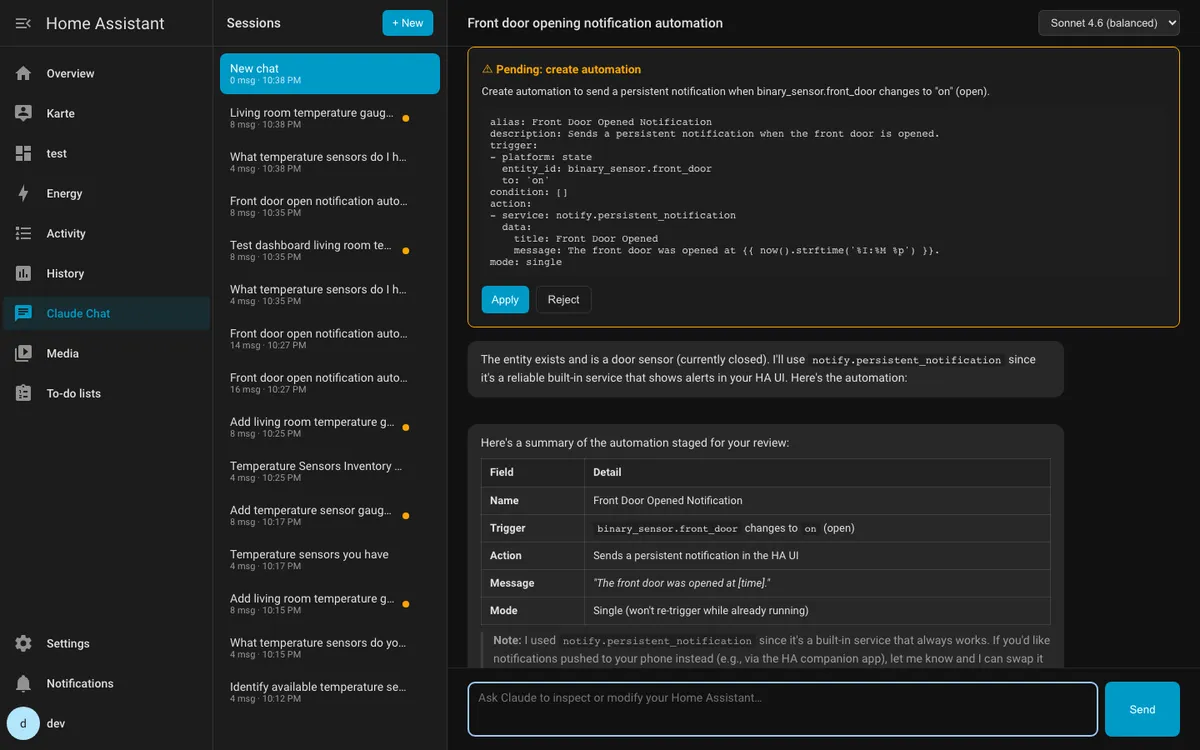Open the Media panel
The height and width of the screenshot is (750, 1200).
[x=106, y=353]
